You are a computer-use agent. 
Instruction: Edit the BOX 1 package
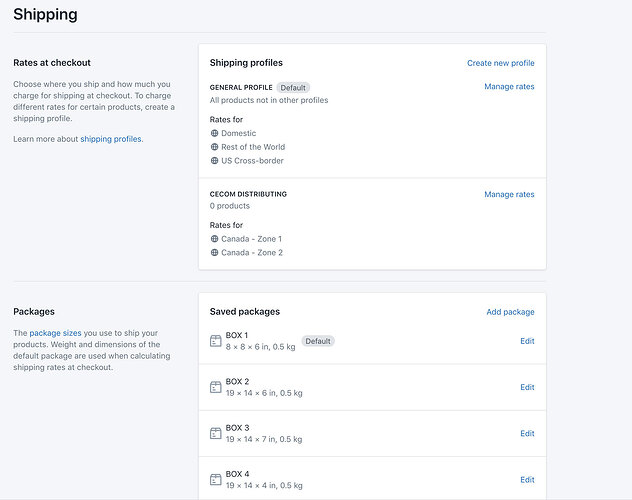[527, 341]
